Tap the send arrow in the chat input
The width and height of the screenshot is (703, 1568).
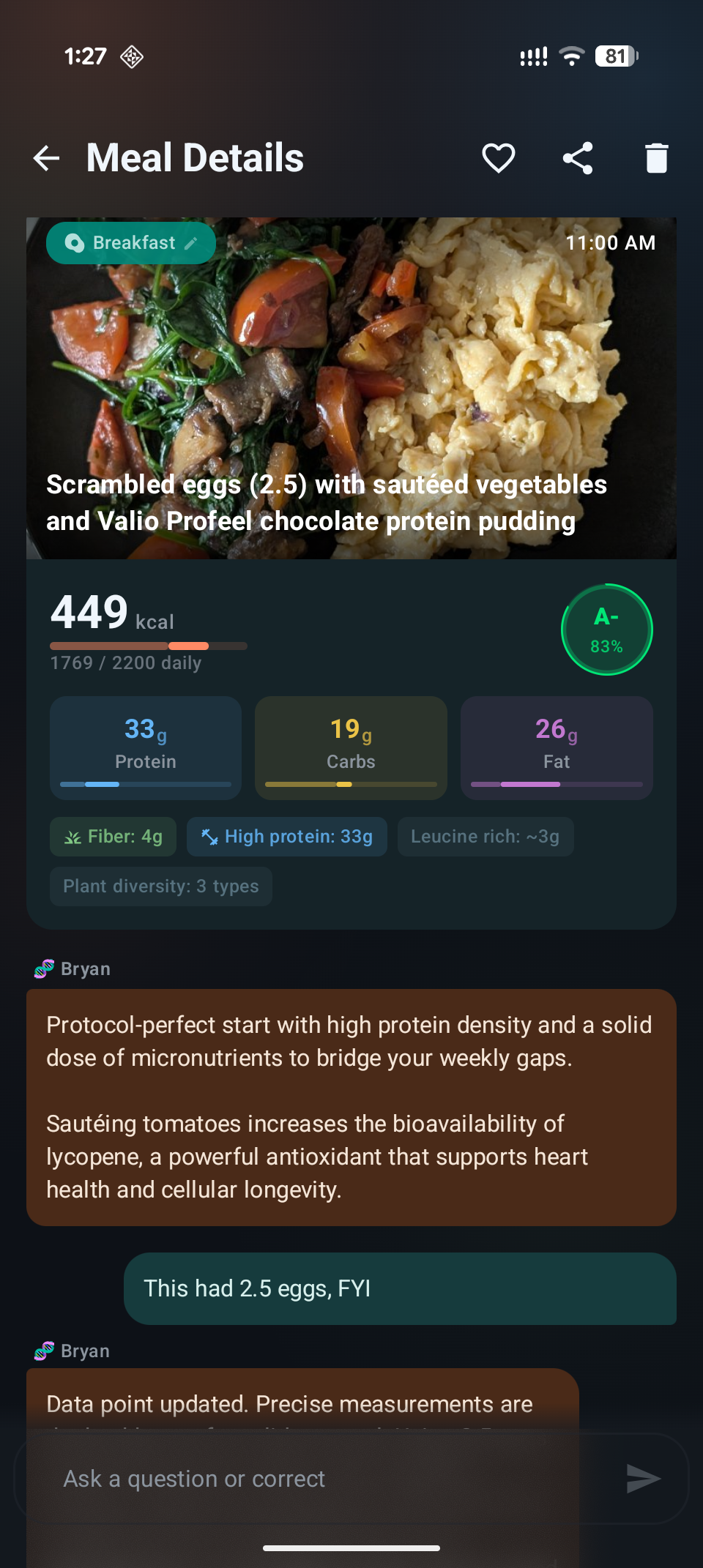click(x=643, y=1479)
